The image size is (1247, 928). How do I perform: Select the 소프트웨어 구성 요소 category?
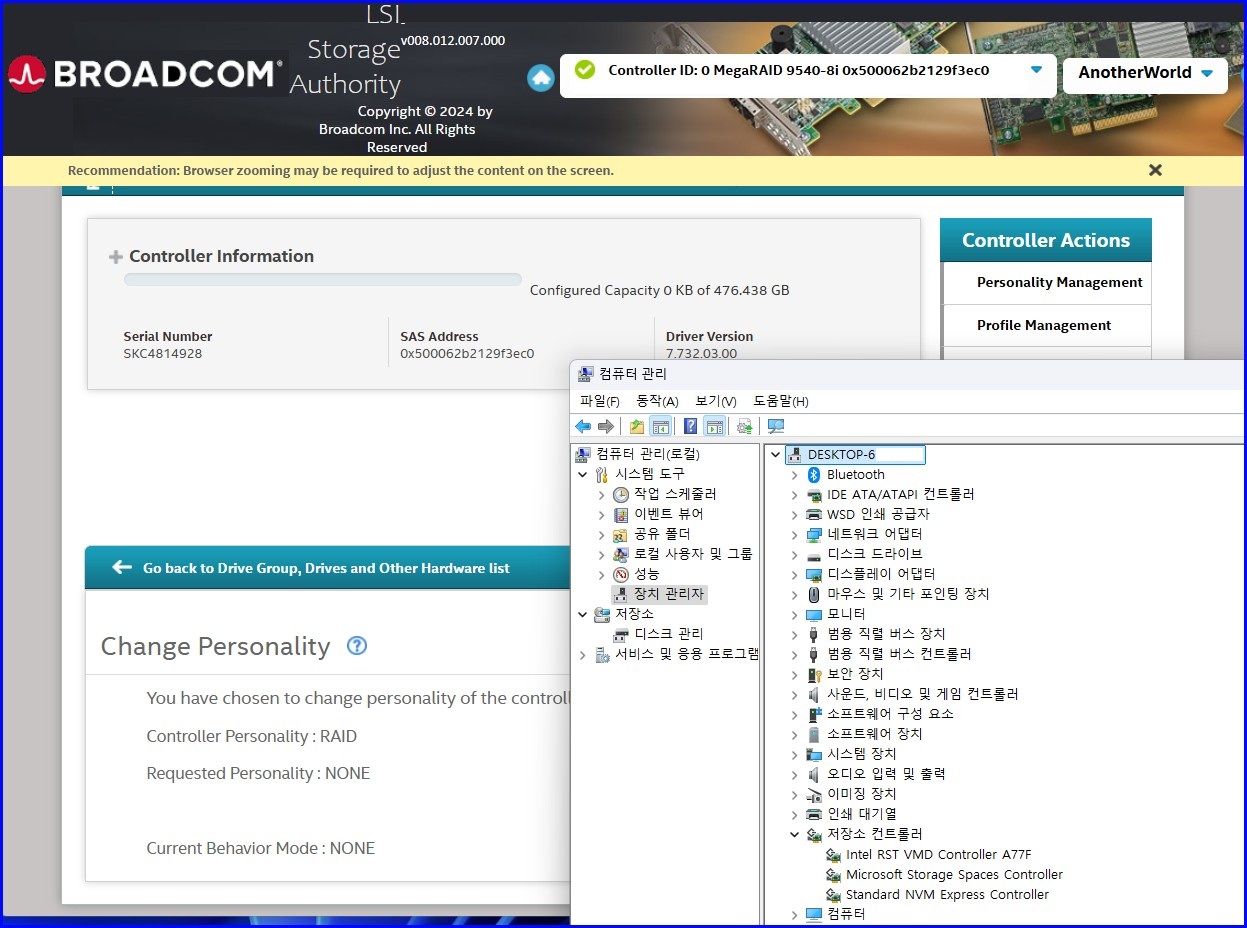890,714
